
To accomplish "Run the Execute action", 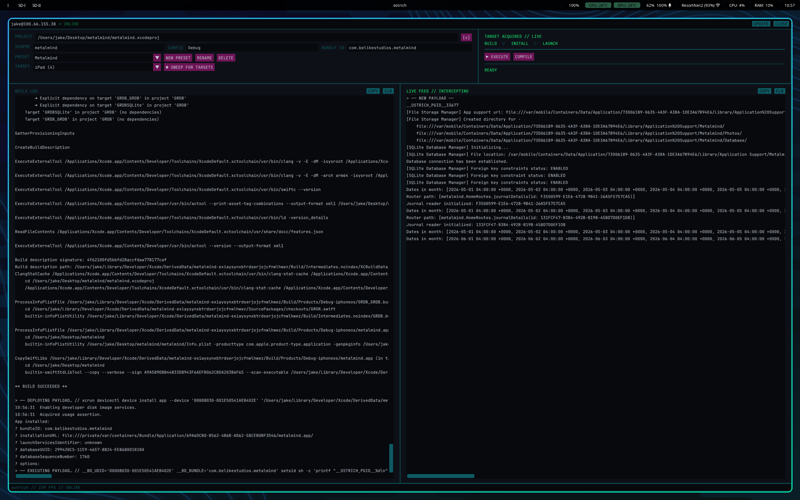I will 497,57.
